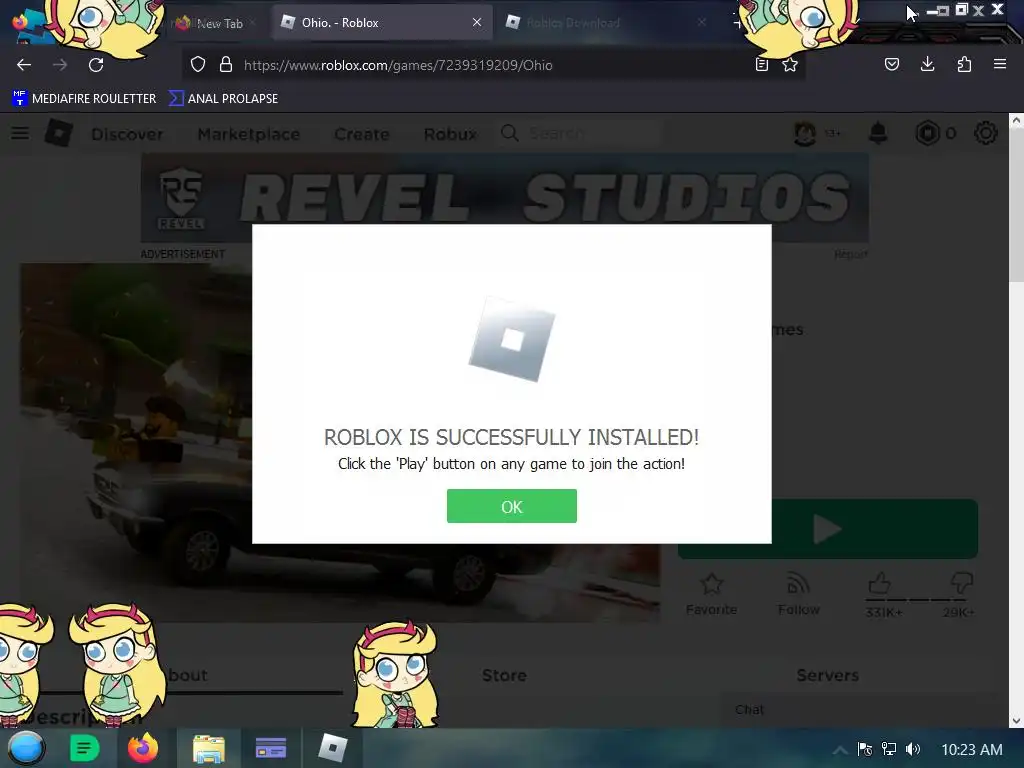Click Report link under advertisement

click(x=850, y=254)
